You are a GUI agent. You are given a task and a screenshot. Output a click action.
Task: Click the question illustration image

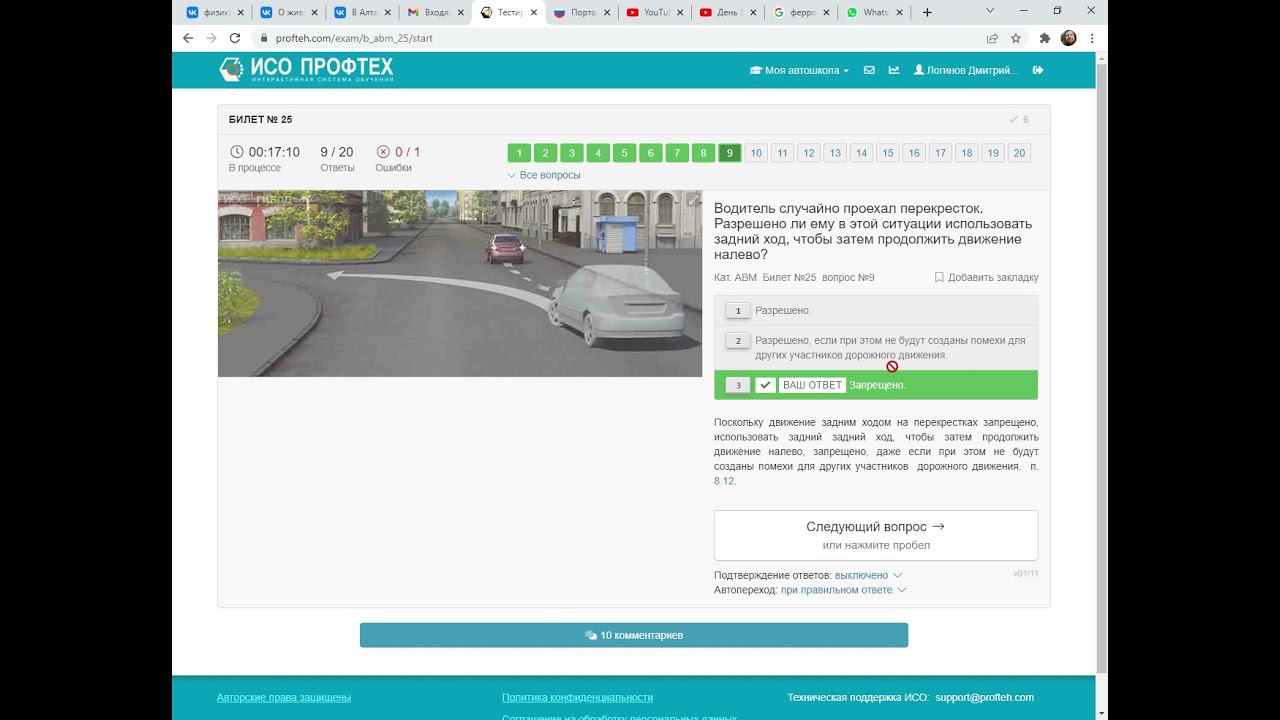(x=460, y=283)
